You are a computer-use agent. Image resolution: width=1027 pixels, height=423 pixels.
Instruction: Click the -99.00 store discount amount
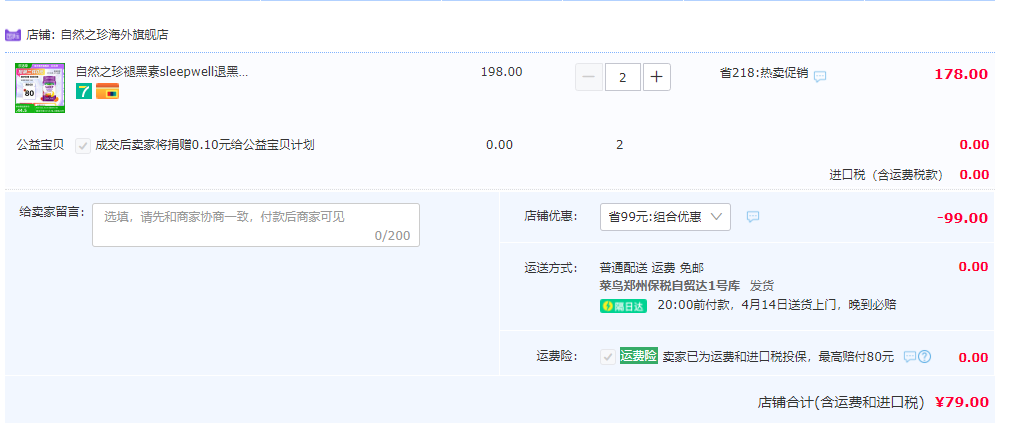point(962,218)
